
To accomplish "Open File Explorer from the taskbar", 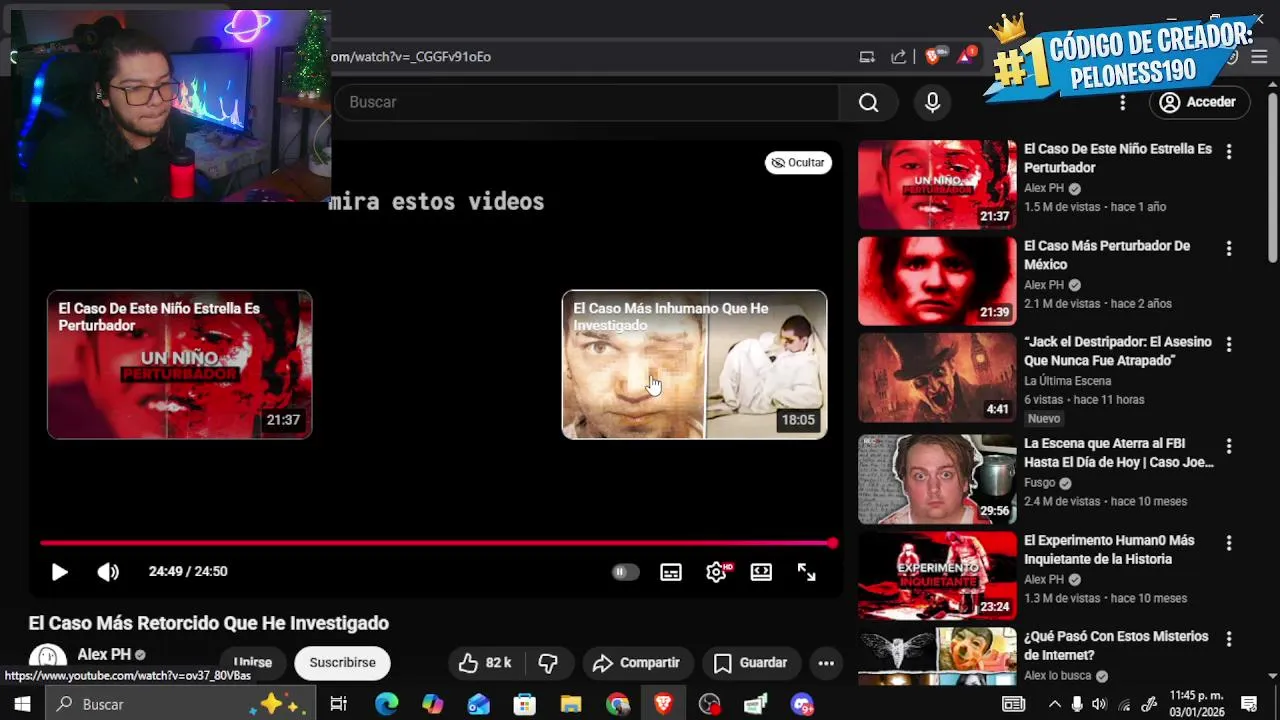I will pyautogui.click(x=570, y=704).
